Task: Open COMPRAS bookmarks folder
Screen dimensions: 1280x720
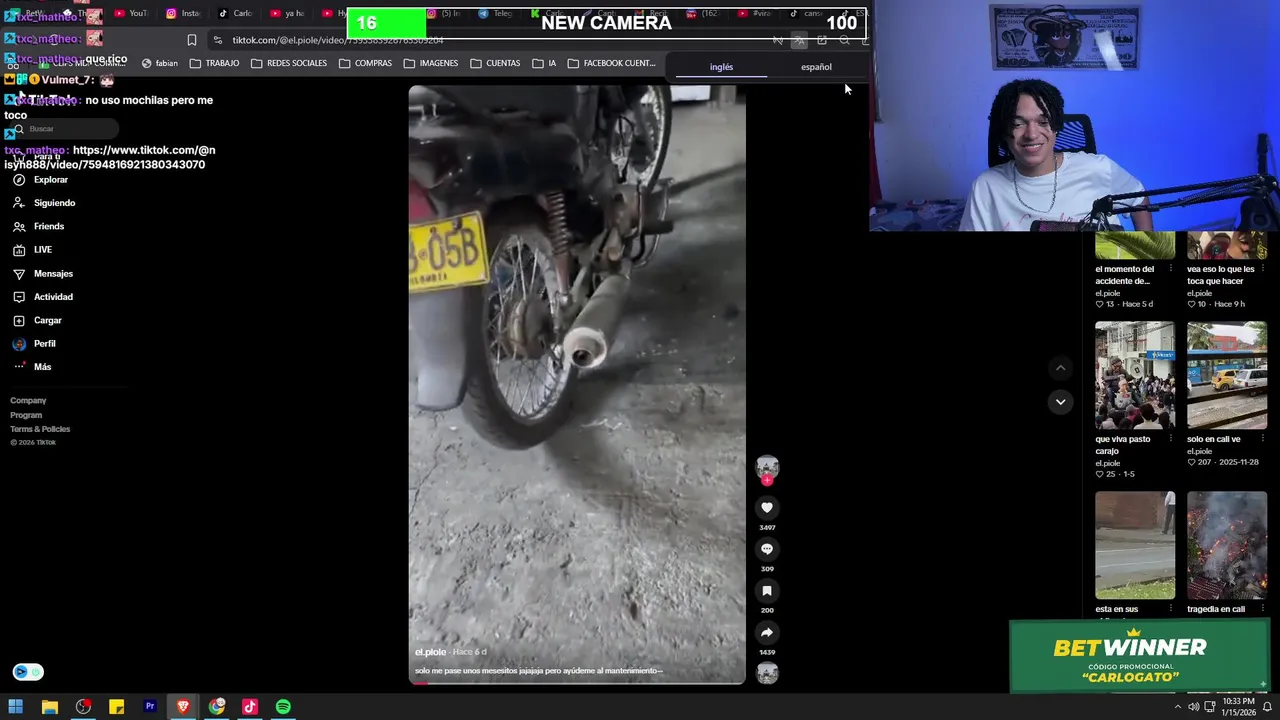Action: [365, 63]
